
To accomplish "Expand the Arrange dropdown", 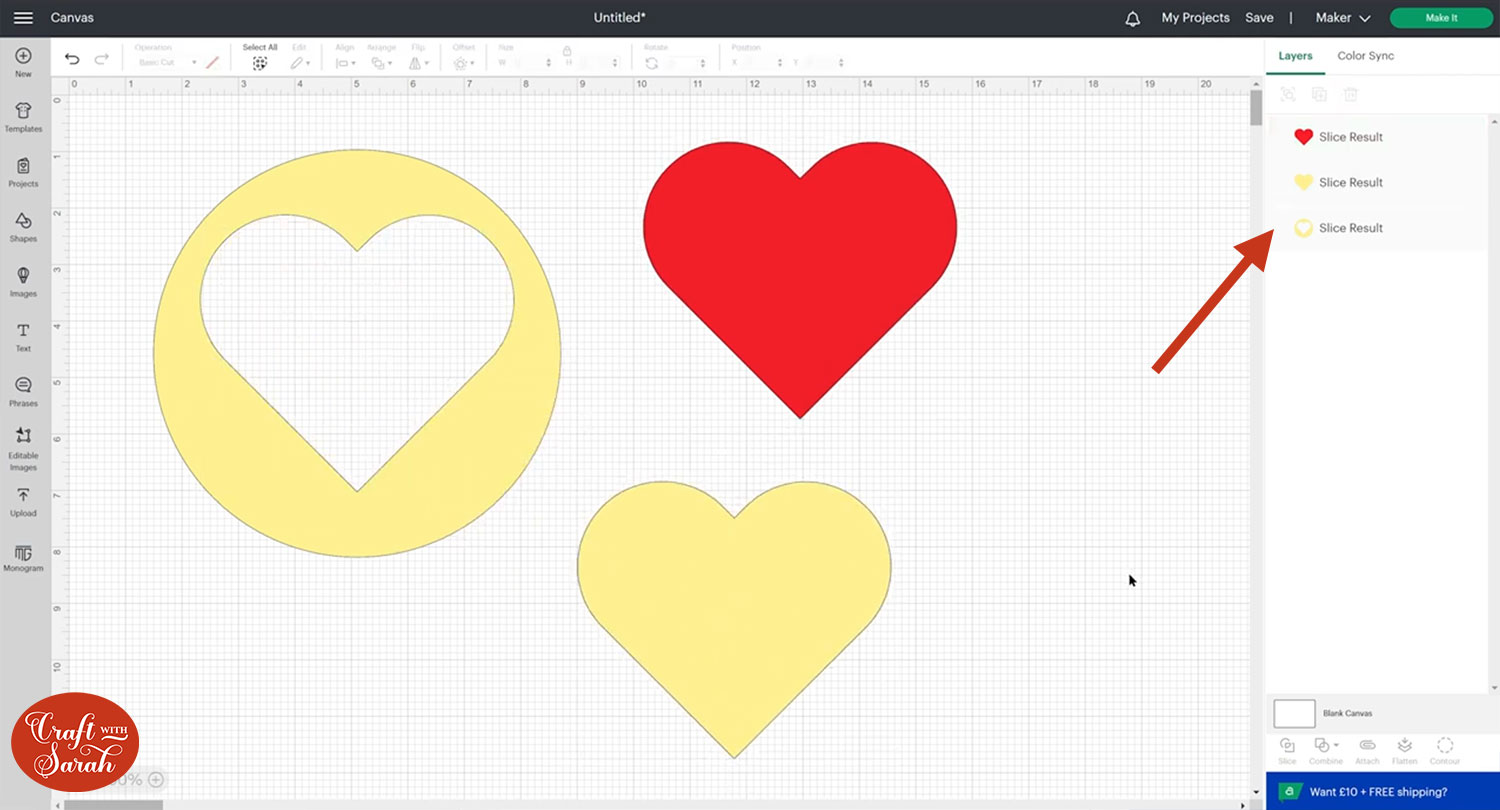I will click(380, 58).
